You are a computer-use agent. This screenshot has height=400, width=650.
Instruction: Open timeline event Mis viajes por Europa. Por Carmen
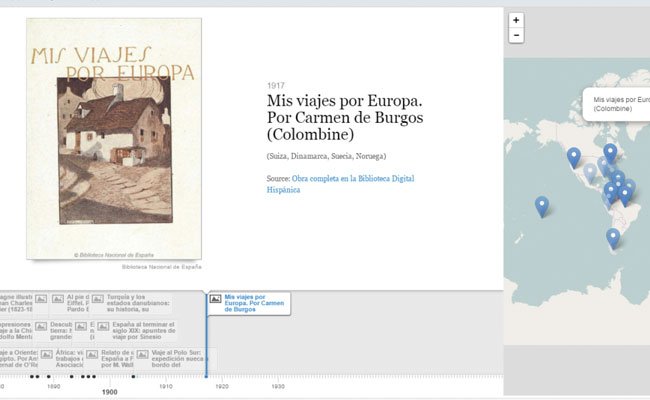pos(254,303)
